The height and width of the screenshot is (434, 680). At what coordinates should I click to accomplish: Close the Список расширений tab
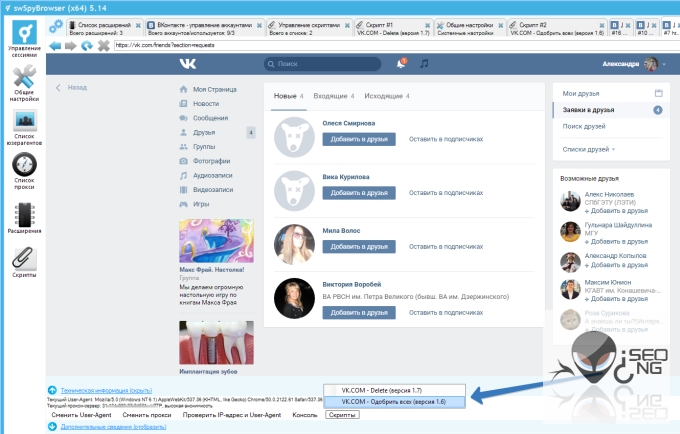coord(138,26)
